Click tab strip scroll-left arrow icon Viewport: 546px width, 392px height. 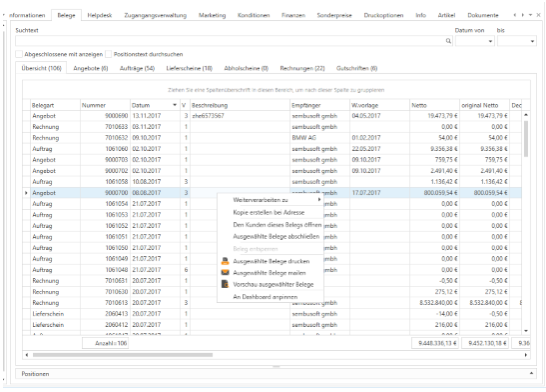point(515,15)
